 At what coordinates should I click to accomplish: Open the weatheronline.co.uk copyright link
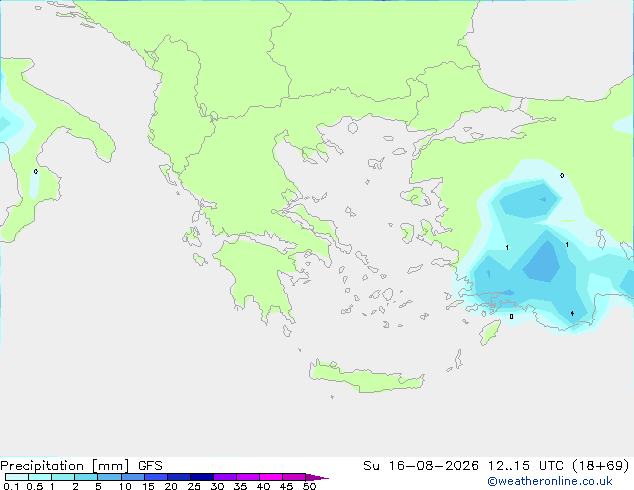[x=550, y=481]
